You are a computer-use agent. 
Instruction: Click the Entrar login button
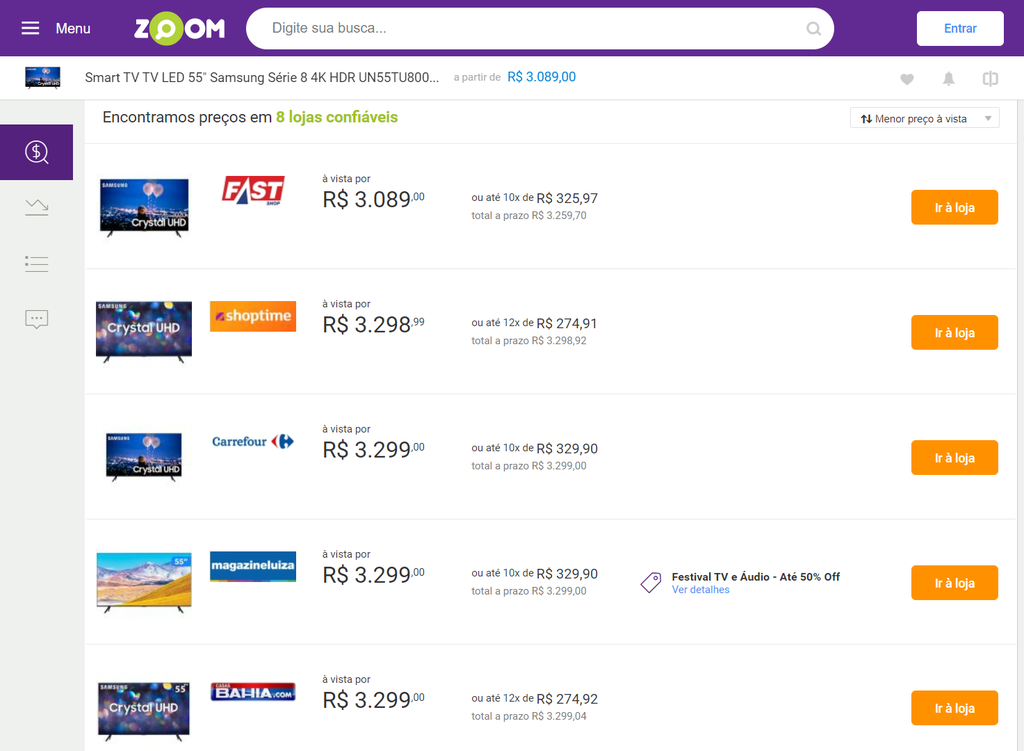959,28
